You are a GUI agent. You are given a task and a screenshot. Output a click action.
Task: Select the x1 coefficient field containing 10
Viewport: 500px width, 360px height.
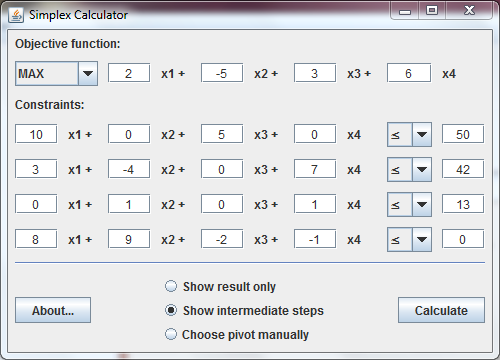pos(36,134)
